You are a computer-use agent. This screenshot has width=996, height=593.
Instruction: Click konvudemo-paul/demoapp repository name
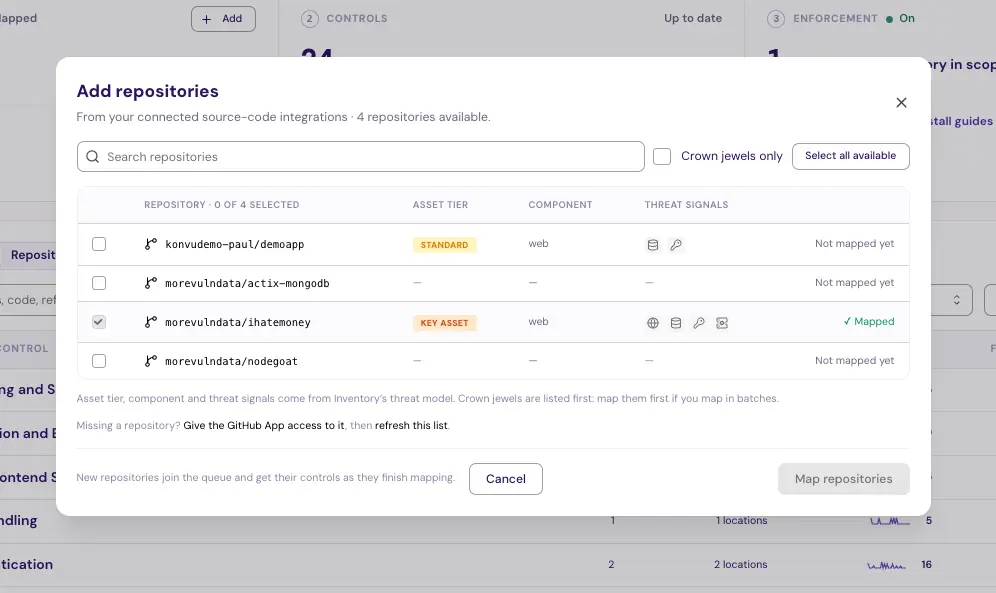pyautogui.click(x=234, y=244)
